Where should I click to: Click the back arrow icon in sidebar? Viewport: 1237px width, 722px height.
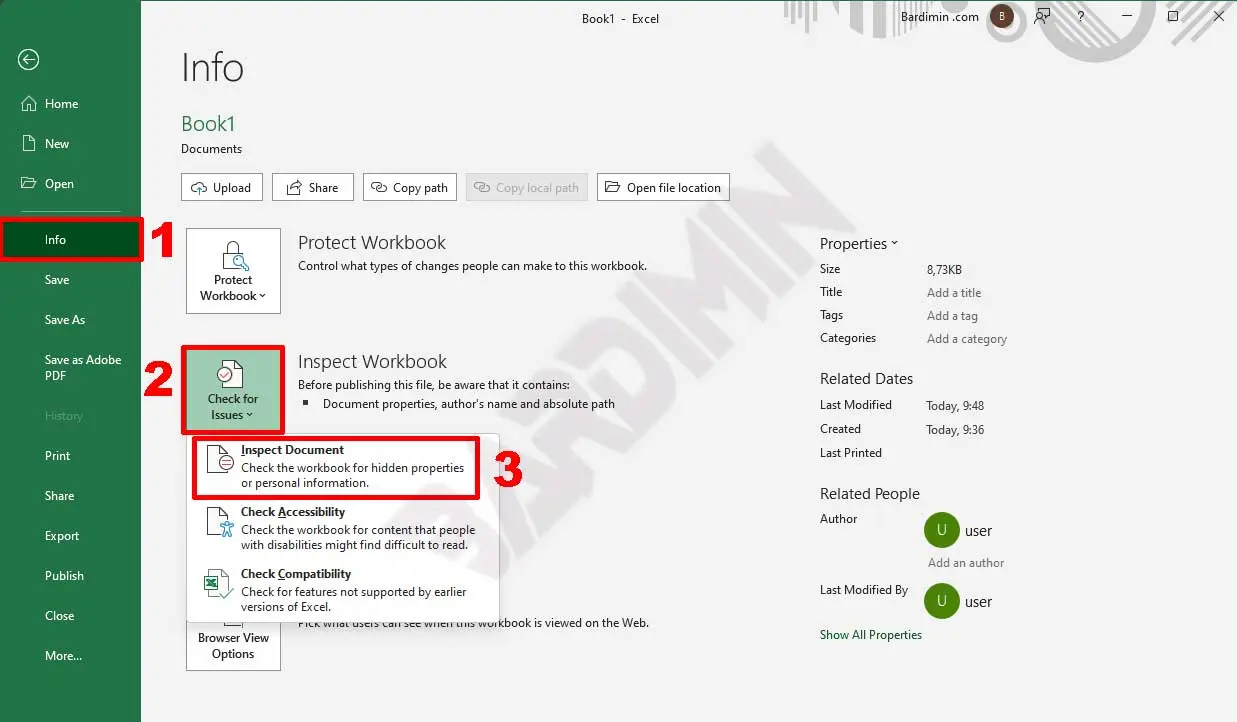(x=28, y=60)
